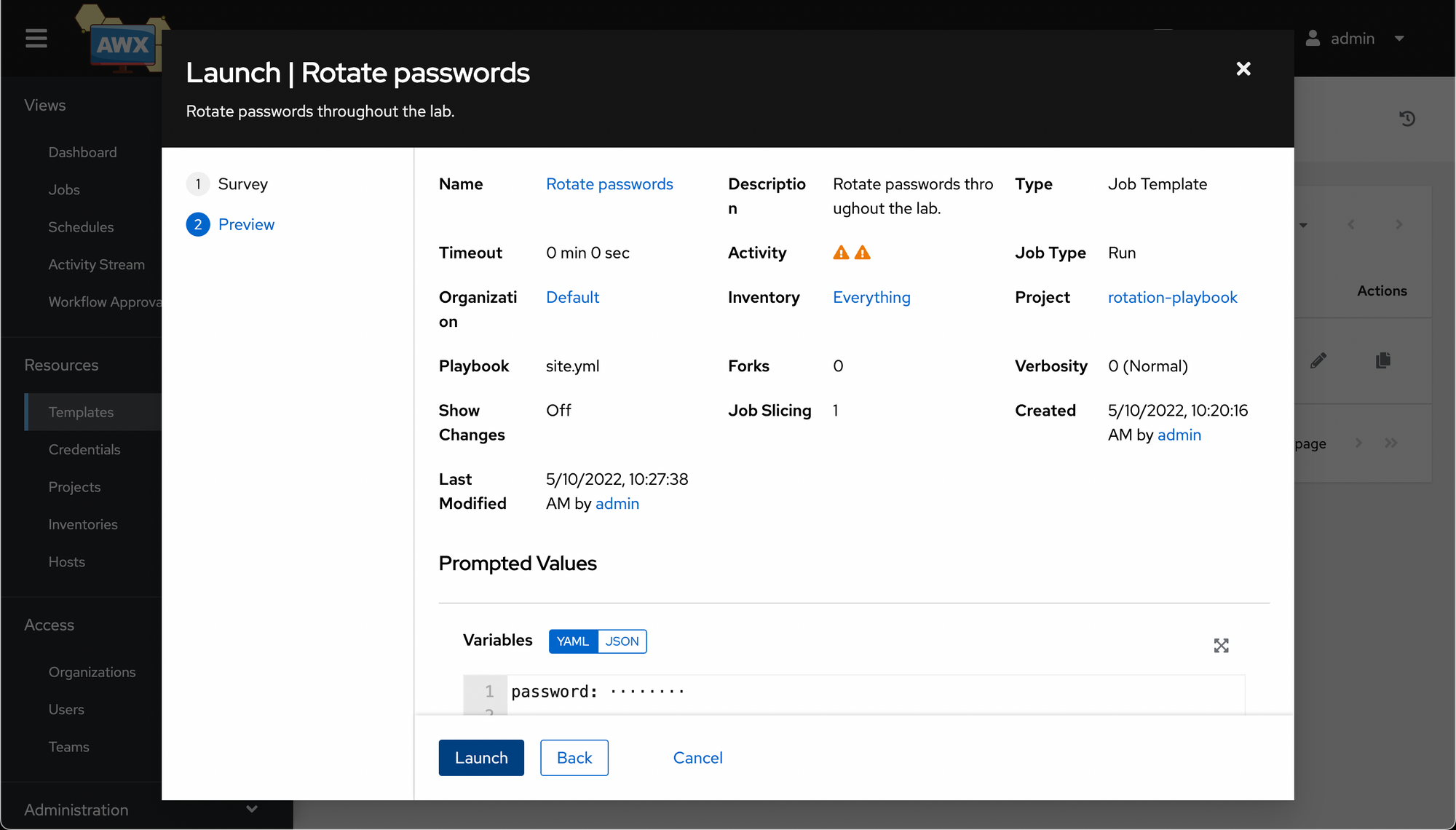
Task: Expand the Administration section chevron
Action: coord(252,809)
